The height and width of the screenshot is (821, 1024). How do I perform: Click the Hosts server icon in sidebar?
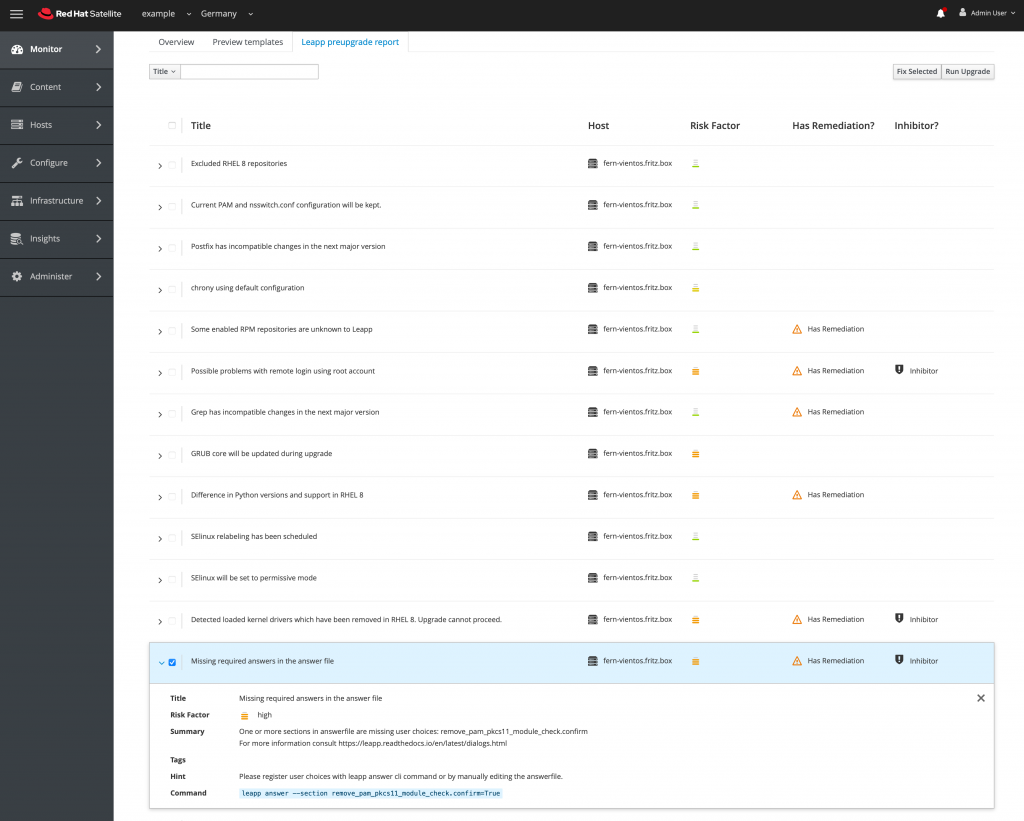[x=17, y=125]
